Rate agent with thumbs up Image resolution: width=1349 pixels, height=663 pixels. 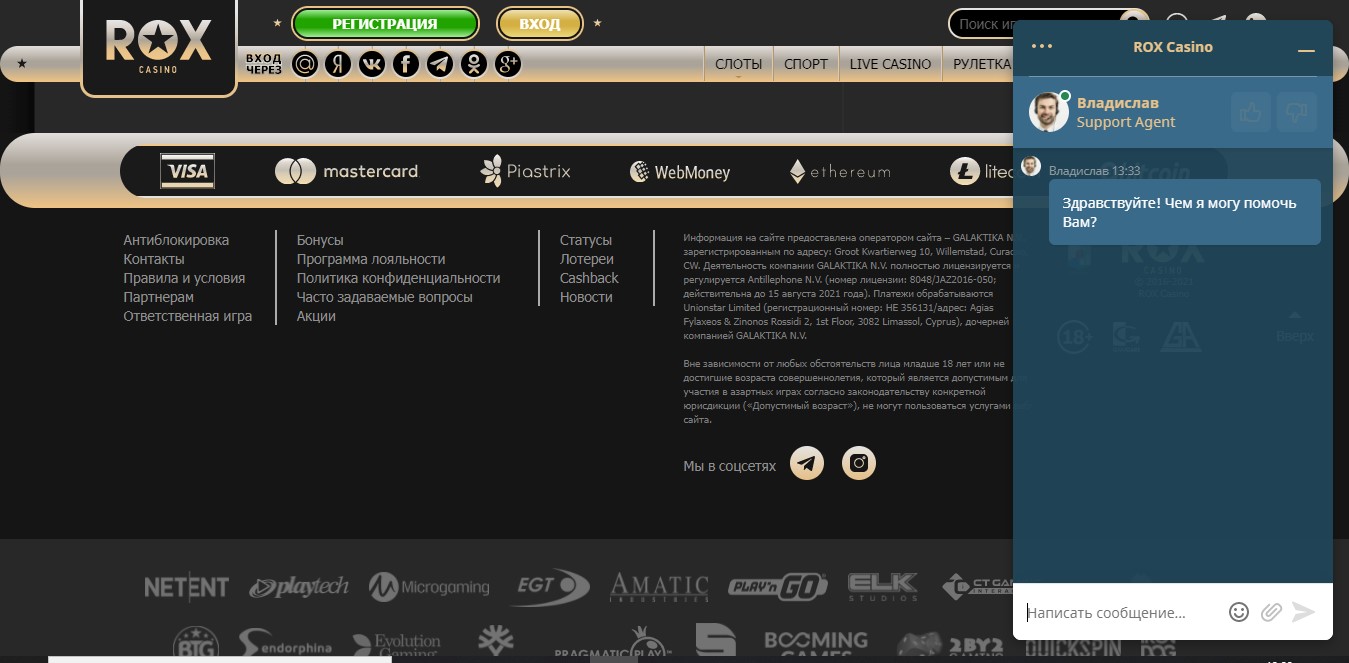click(x=1251, y=112)
